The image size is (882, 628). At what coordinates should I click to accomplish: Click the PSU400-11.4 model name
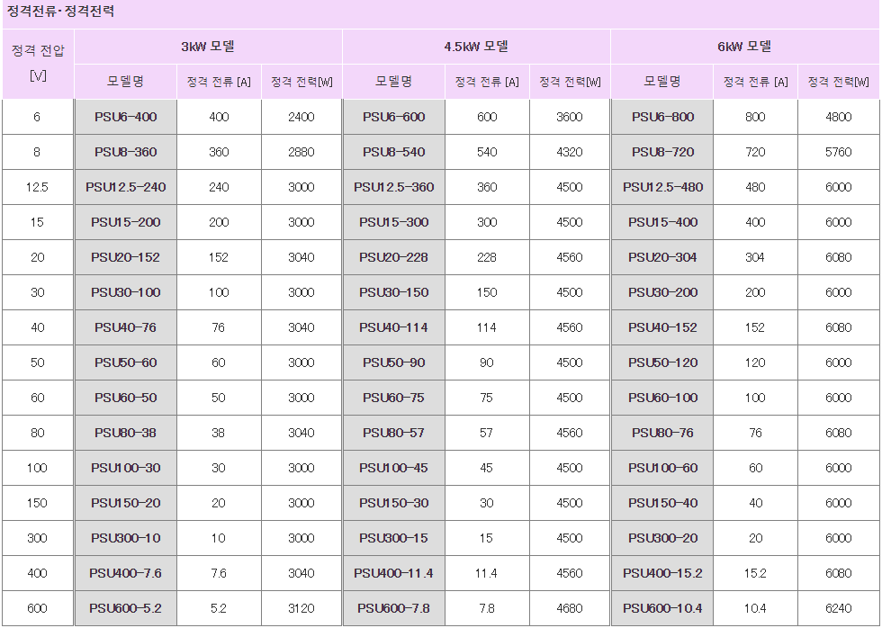394,573
